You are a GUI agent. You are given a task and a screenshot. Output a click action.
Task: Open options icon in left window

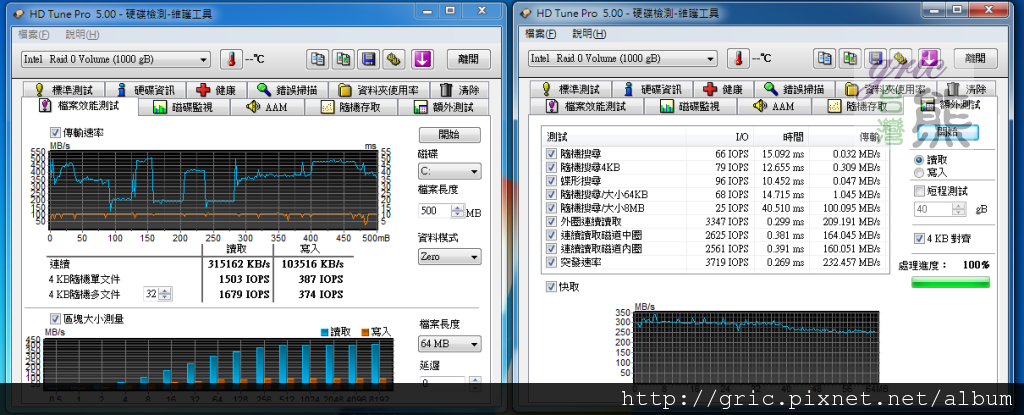[x=394, y=59]
